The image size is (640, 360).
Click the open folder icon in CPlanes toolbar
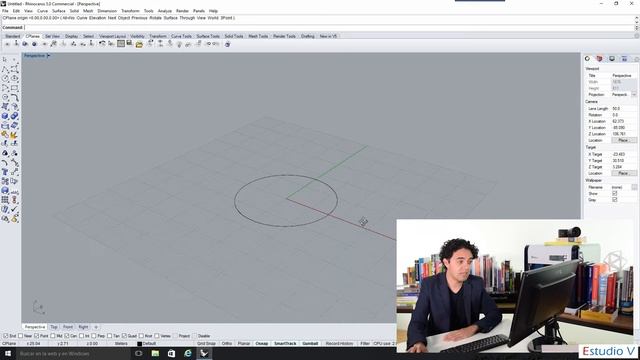click(x=139, y=44)
